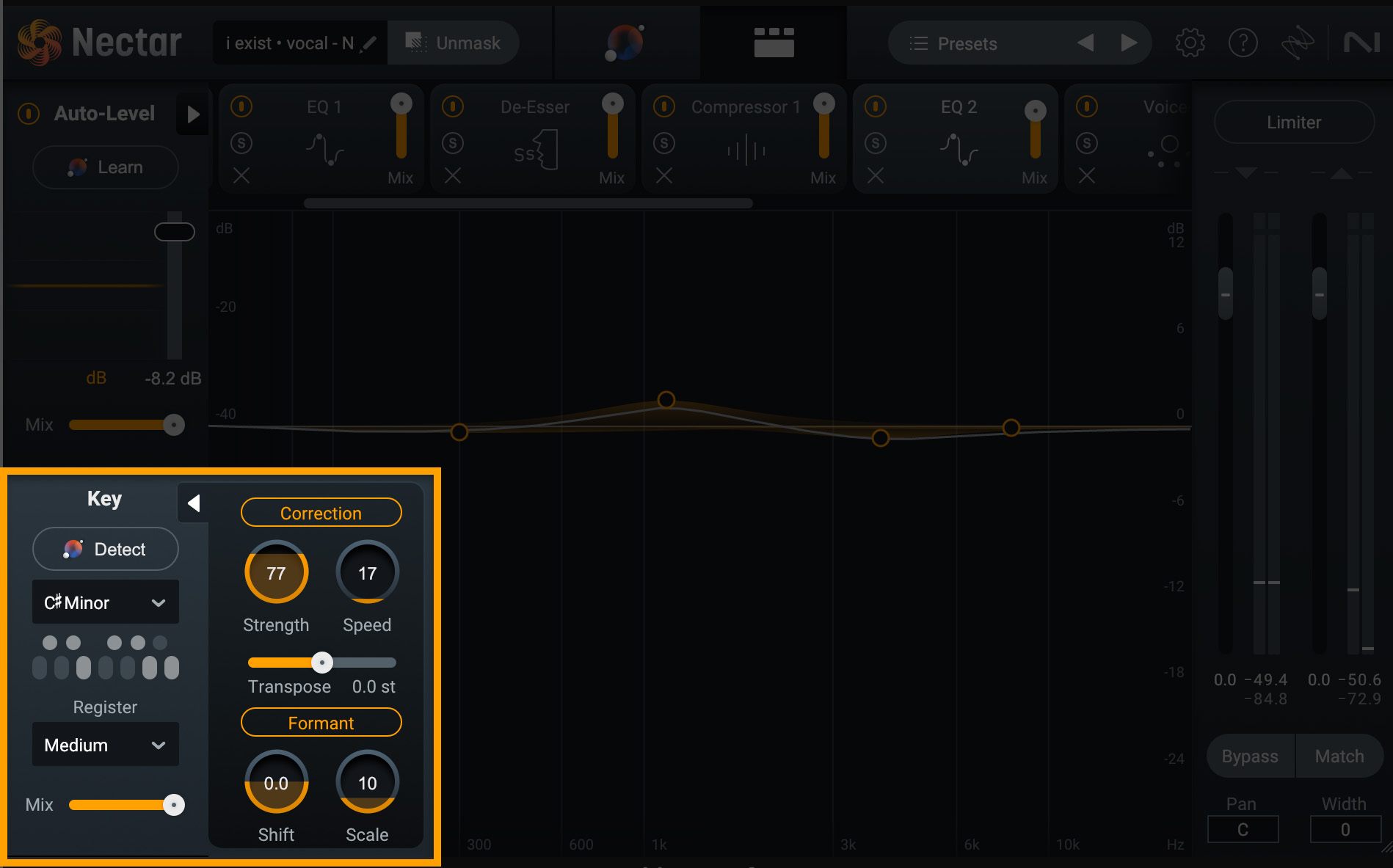Toggle Compressor 1 power button
This screenshot has height=868, width=1393.
[x=664, y=107]
